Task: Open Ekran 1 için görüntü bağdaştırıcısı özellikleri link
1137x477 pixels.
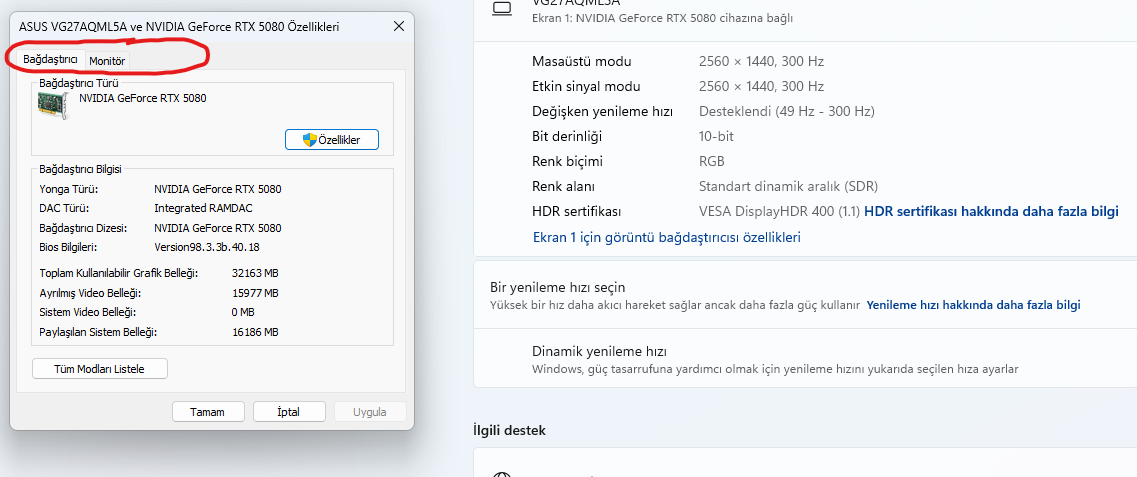Action: (x=666, y=237)
